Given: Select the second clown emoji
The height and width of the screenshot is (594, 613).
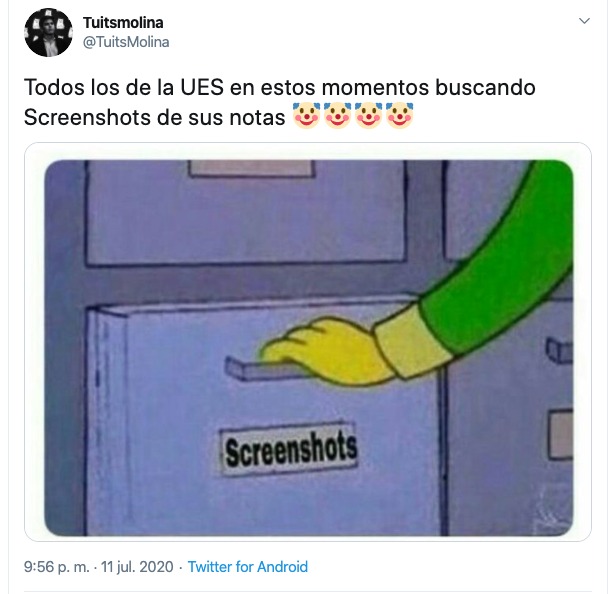Looking at the screenshot, I should coord(338,116).
